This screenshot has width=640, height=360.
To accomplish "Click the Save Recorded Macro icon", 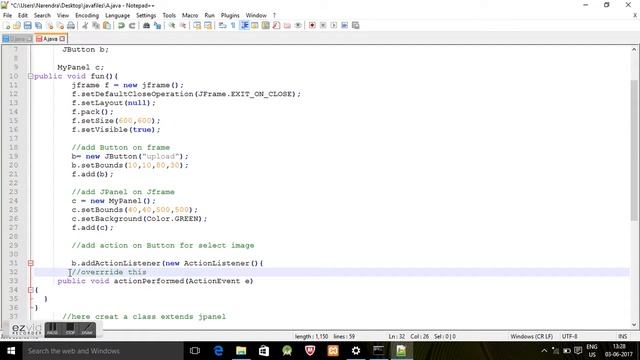I will (355, 25).
